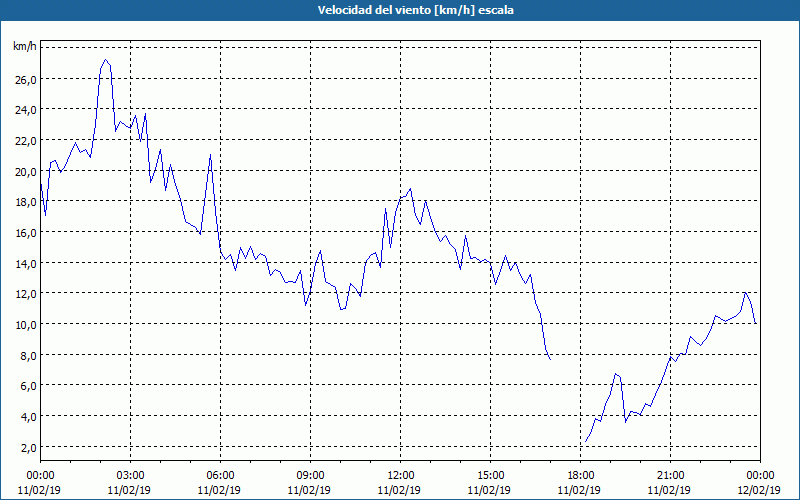Viewport: 800px width, 500px height.
Task: Pick the '18,0' y-axis tick label
Action: click(26, 202)
